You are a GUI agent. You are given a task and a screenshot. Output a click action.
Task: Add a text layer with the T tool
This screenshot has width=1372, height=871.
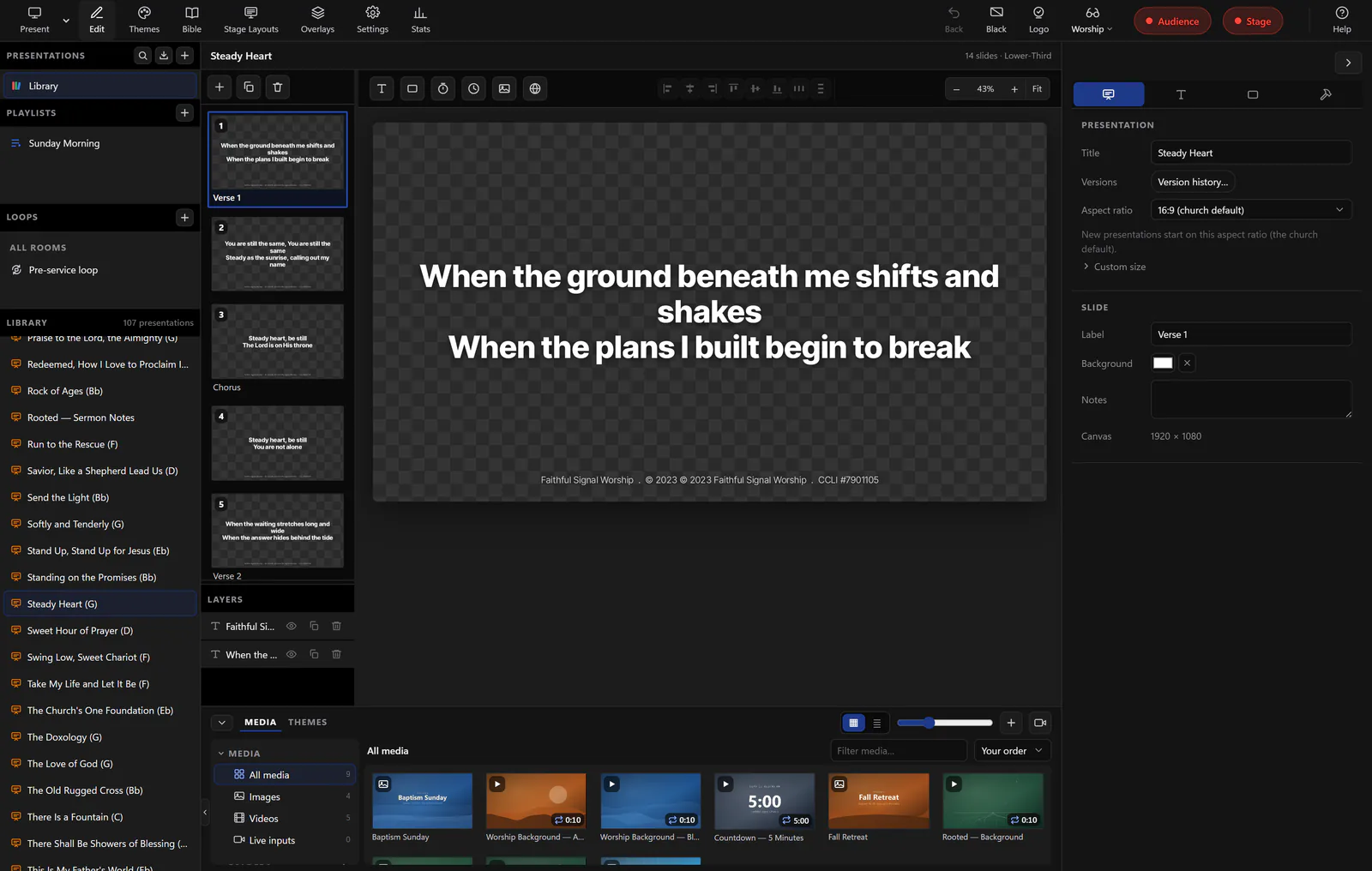point(382,88)
